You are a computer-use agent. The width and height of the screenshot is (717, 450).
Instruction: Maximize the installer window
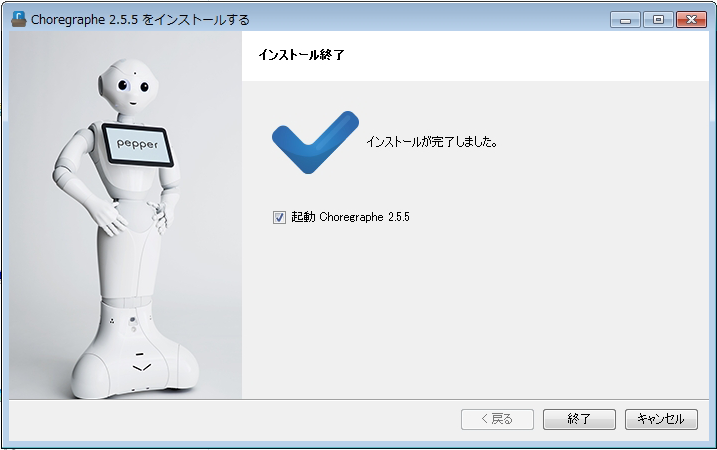657,19
